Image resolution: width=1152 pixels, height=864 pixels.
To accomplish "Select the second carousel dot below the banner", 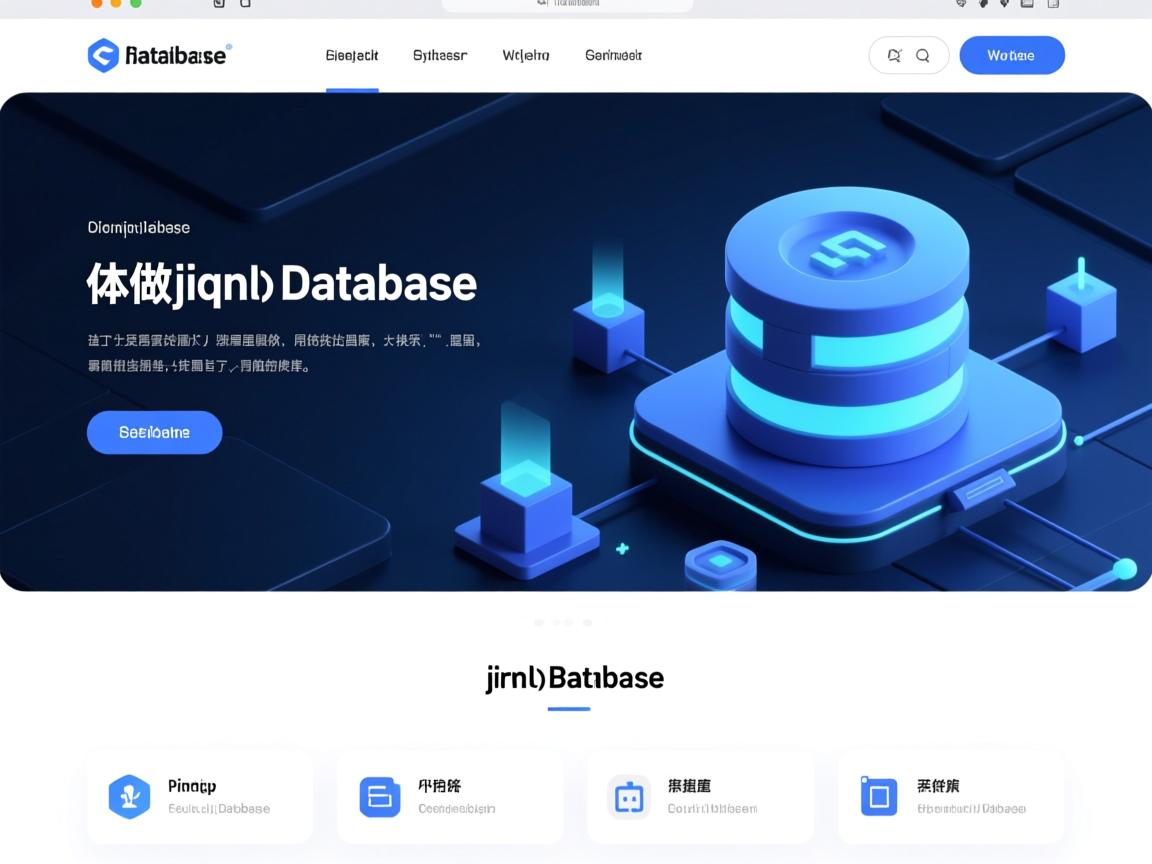I will point(556,622).
